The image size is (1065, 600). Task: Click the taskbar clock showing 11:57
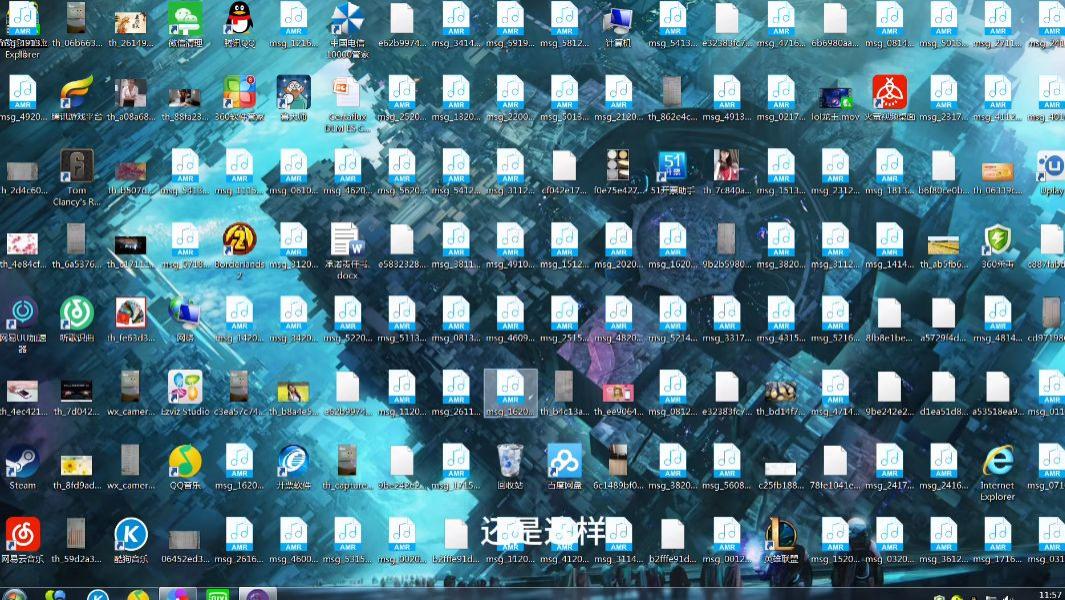point(1050,595)
